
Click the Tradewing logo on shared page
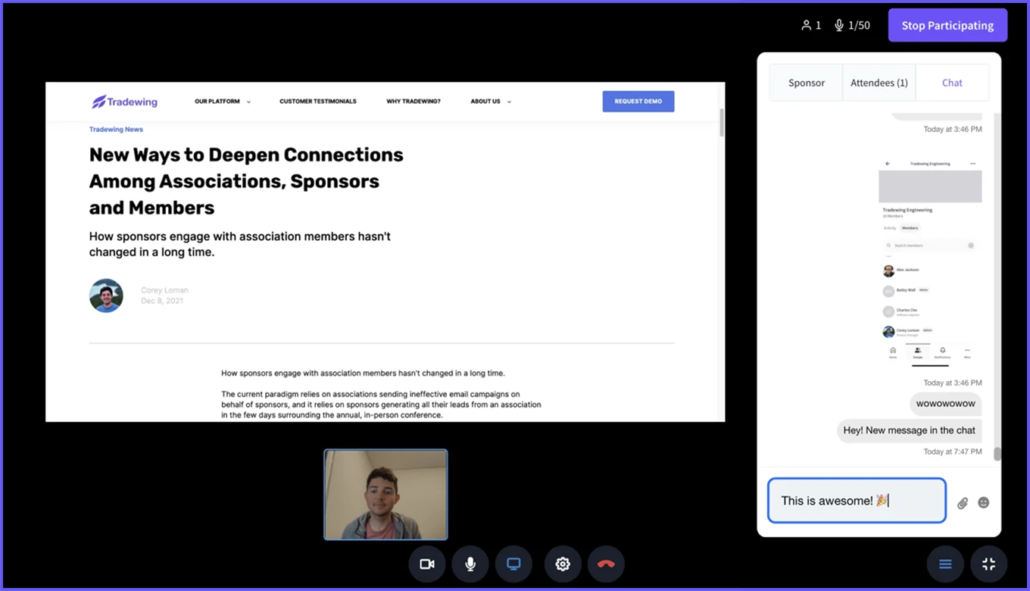pos(125,102)
